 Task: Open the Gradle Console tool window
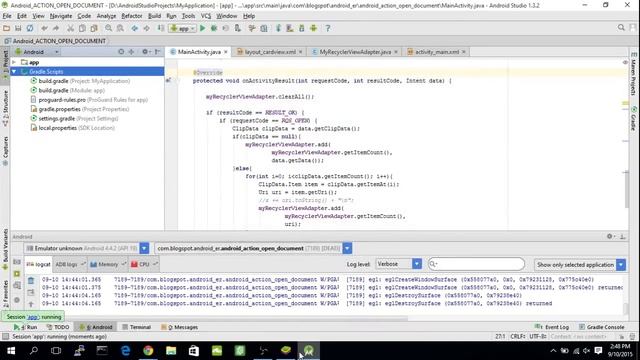coord(601,327)
